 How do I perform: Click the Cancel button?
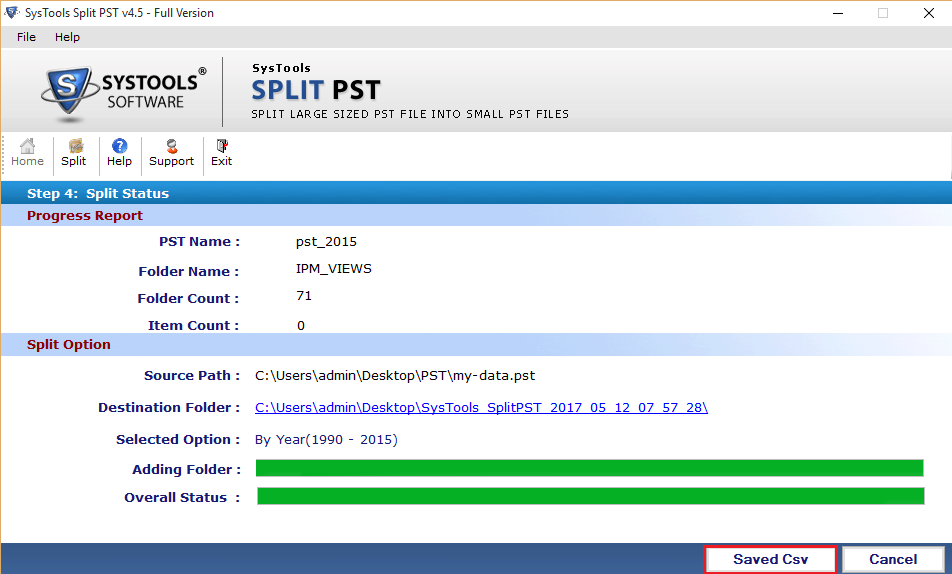click(x=893, y=559)
